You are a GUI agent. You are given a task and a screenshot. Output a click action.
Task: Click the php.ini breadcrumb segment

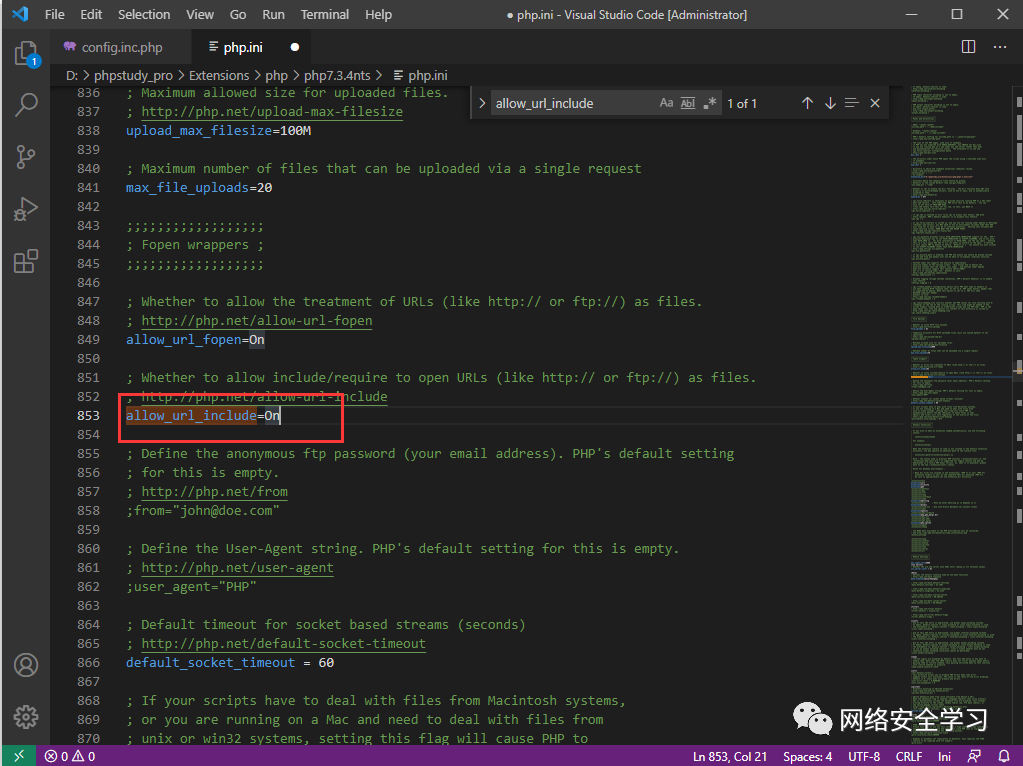pos(421,76)
